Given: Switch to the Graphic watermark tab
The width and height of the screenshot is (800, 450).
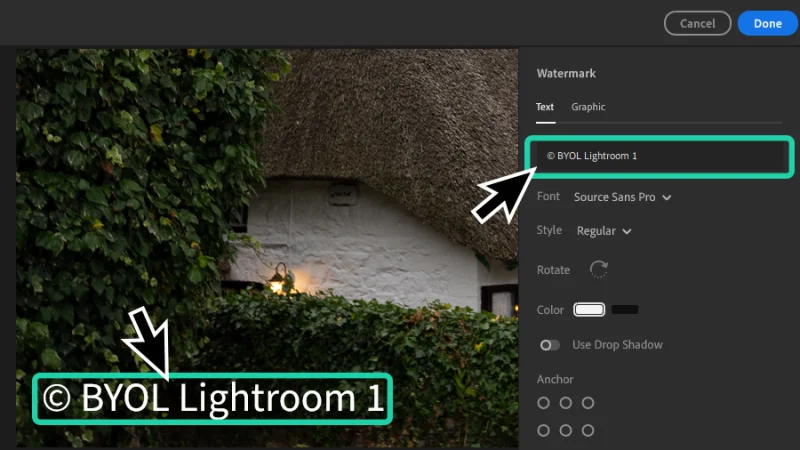Looking at the screenshot, I should click(x=588, y=107).
